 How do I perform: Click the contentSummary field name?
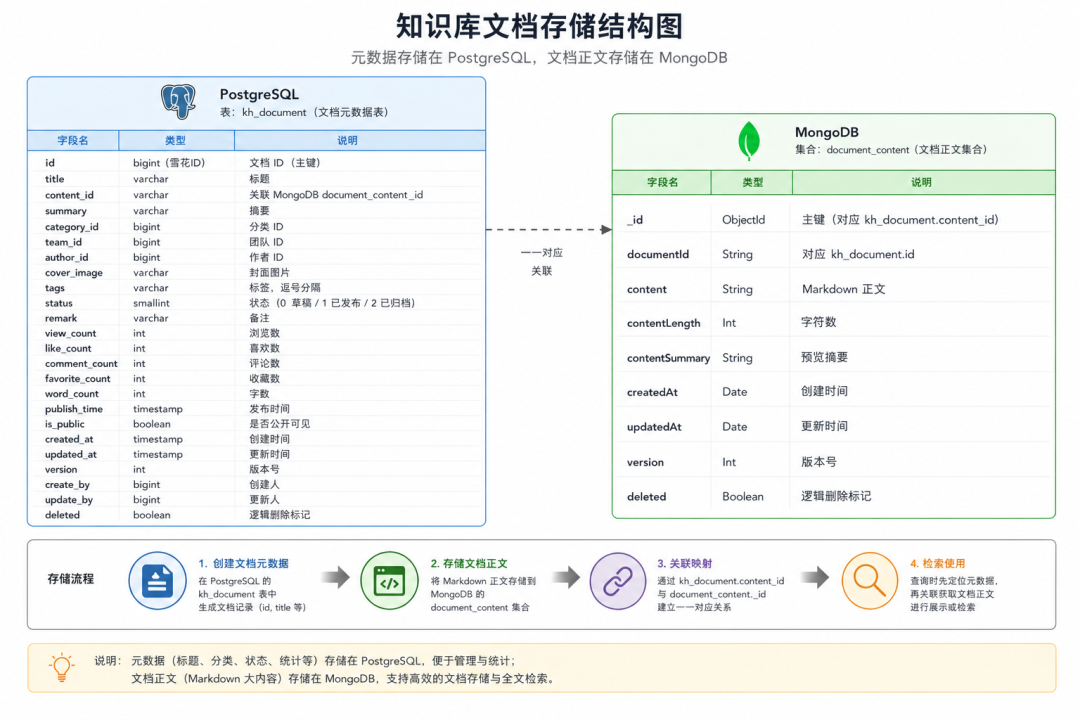coord(668,358)
